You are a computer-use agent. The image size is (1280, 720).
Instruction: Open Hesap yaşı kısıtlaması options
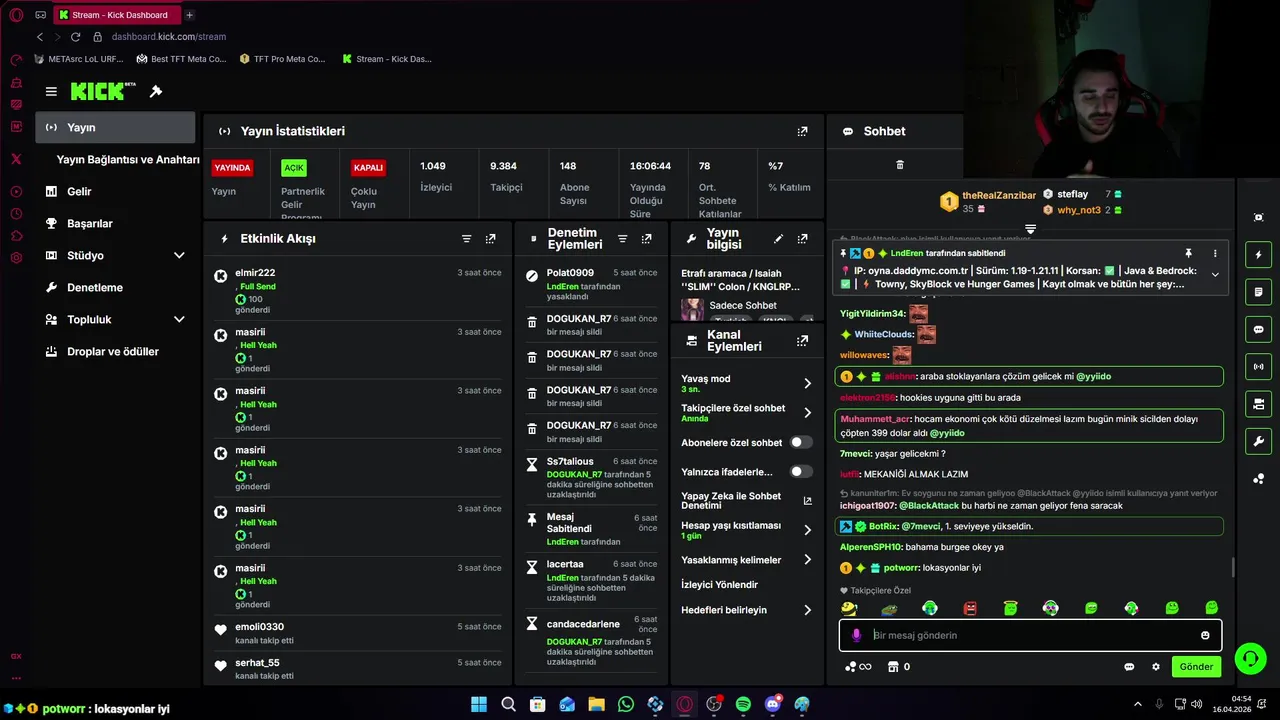(x=807, y=530)
